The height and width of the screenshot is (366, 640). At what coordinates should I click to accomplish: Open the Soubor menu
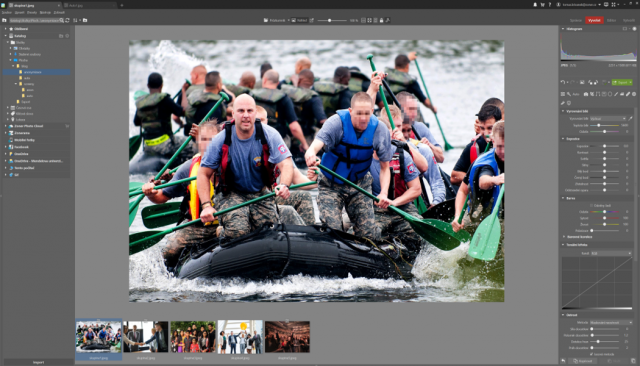coord(7,13)
